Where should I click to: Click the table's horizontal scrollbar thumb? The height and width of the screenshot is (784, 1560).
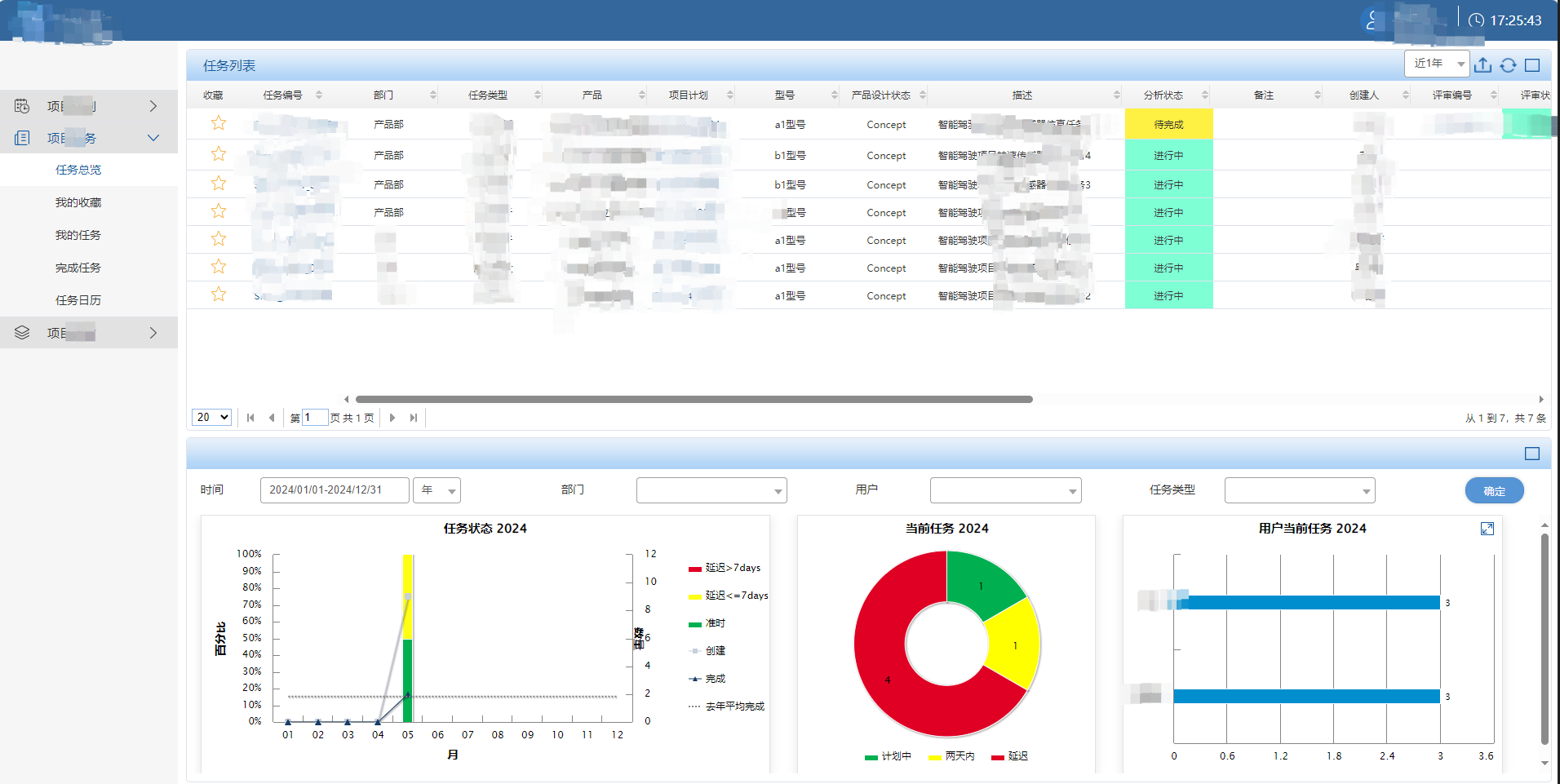pos(694,399)
